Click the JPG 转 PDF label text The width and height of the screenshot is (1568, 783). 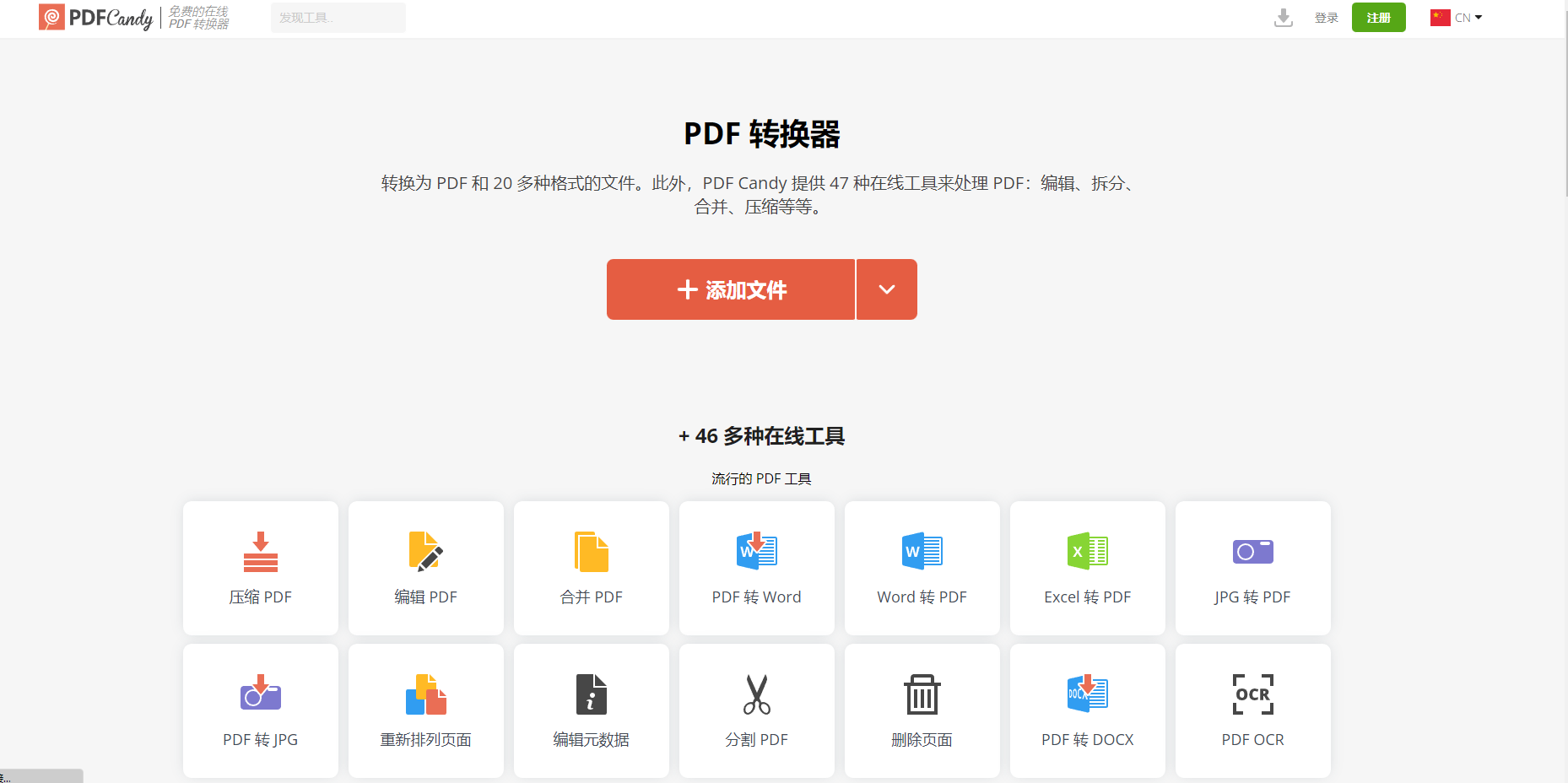click(x=1253, y=597)
